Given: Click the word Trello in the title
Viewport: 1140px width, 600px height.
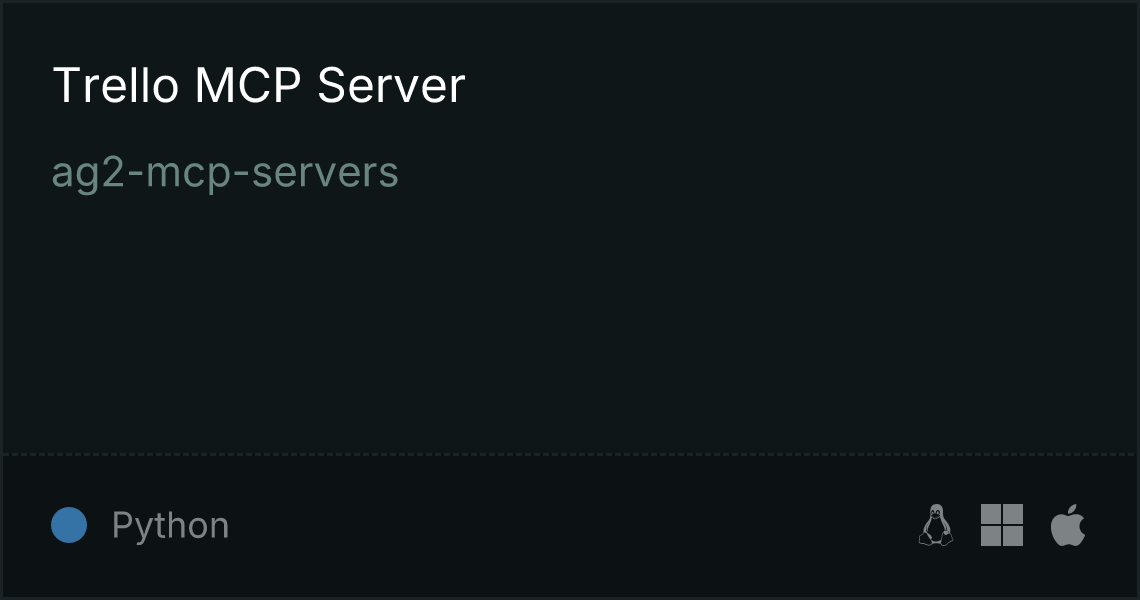Looking at the screenshot, I should pos(116,85).
